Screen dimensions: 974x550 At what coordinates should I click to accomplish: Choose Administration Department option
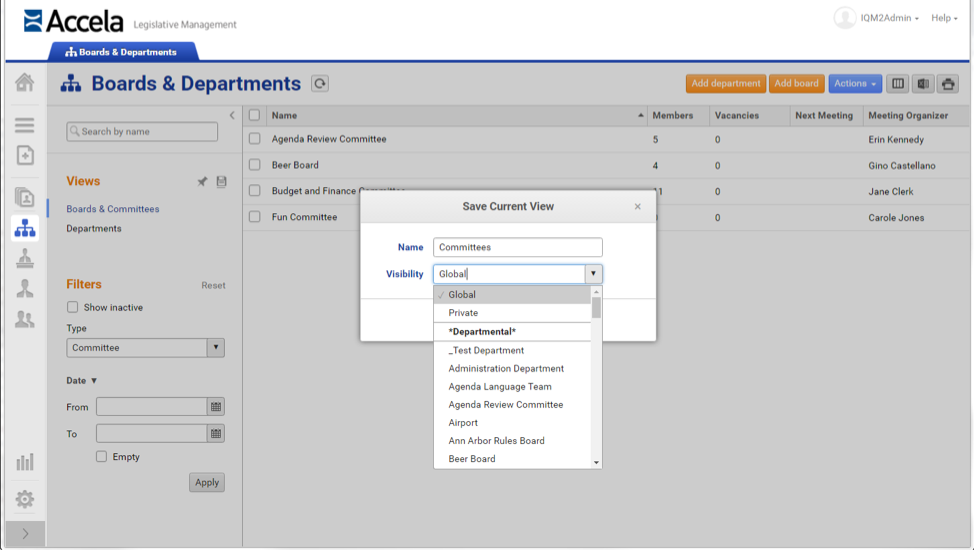(512, 368)
